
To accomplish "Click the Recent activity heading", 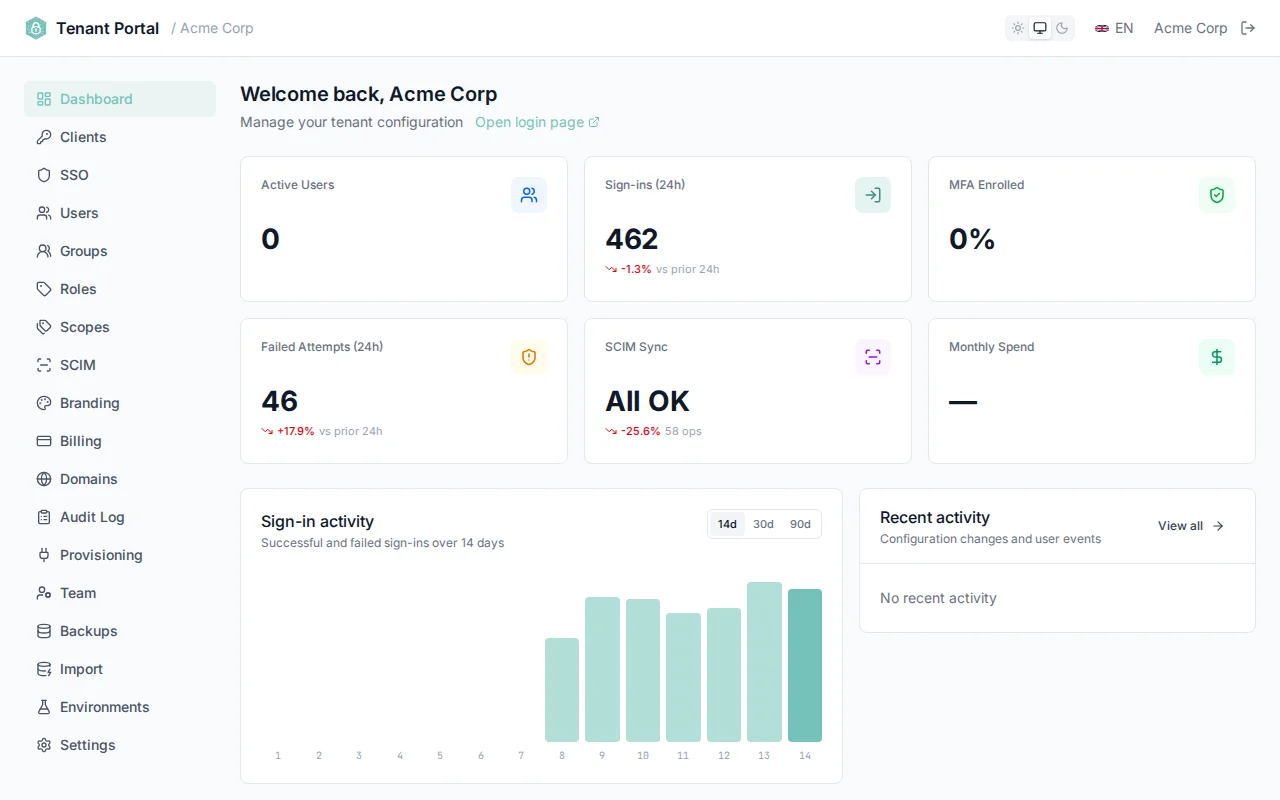I will 935,517.
